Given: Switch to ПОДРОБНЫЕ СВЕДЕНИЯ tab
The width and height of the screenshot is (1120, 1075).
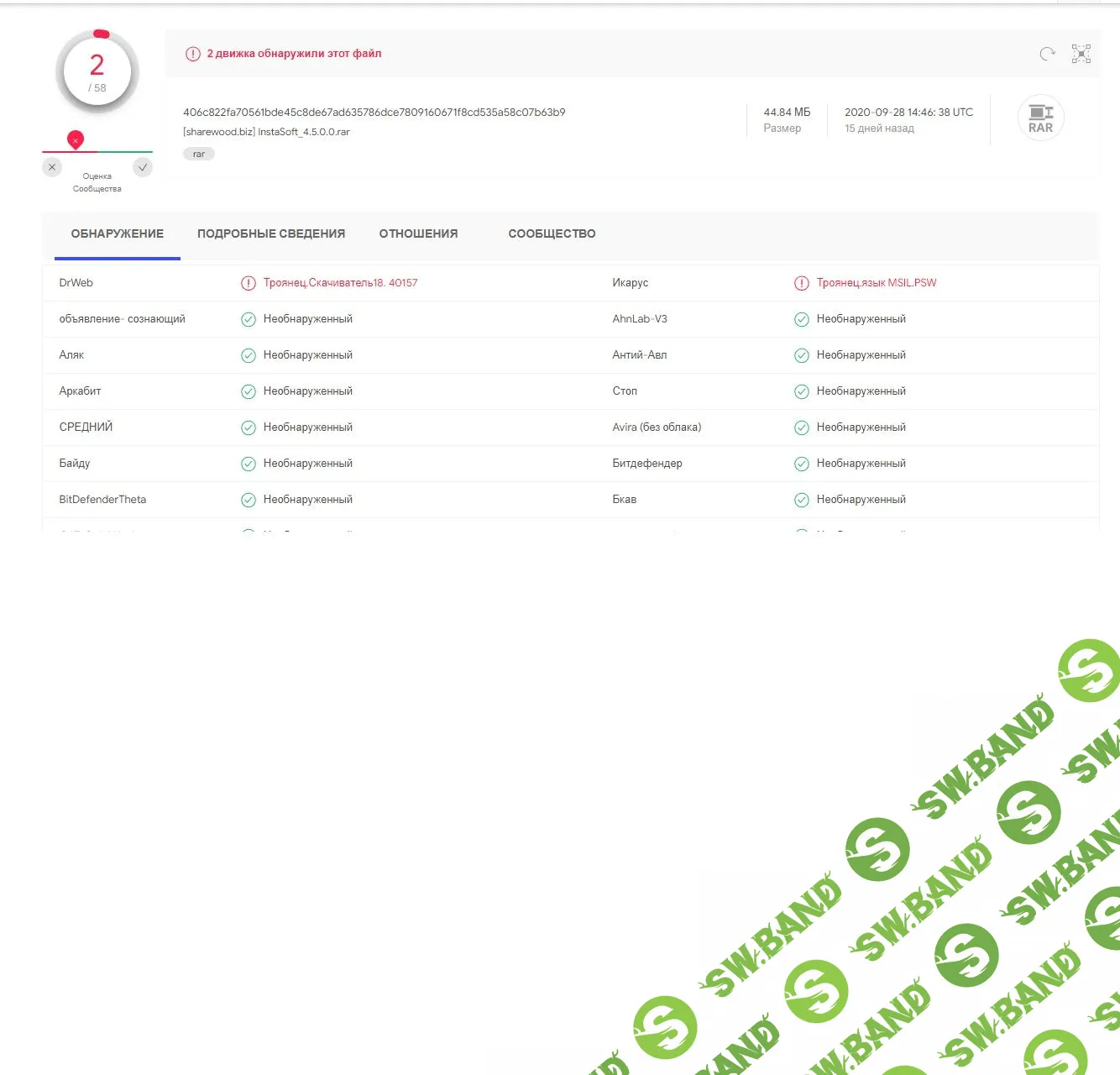Looking at the screenshot, I should point(271,233).
